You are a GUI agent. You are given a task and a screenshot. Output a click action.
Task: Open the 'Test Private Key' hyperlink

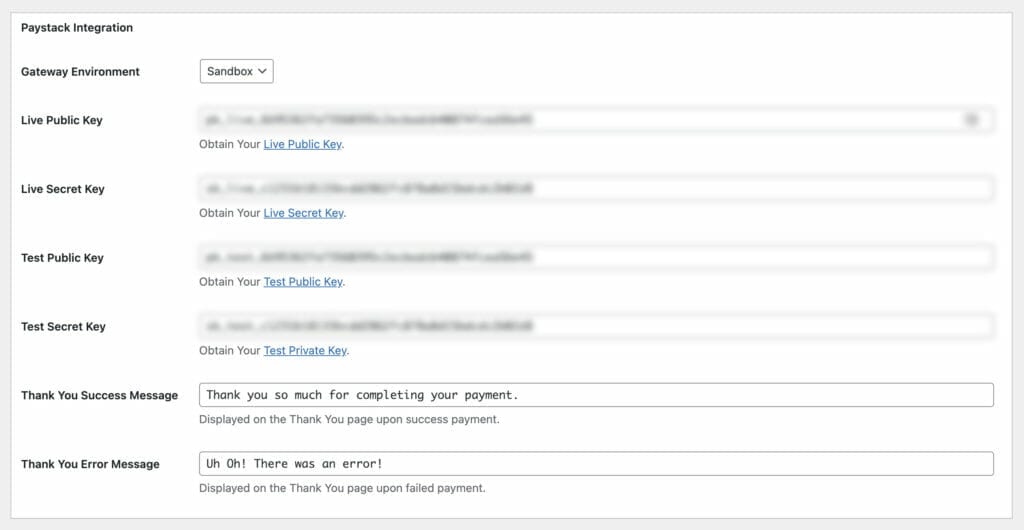[305, 351]
